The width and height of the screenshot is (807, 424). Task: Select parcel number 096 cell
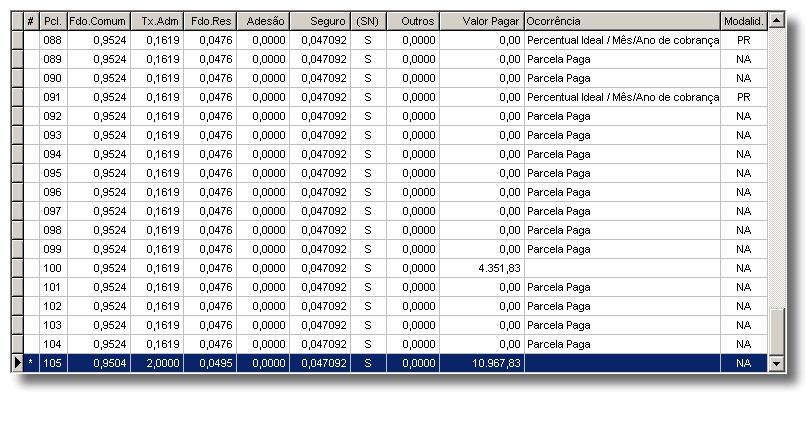[53, 192]
